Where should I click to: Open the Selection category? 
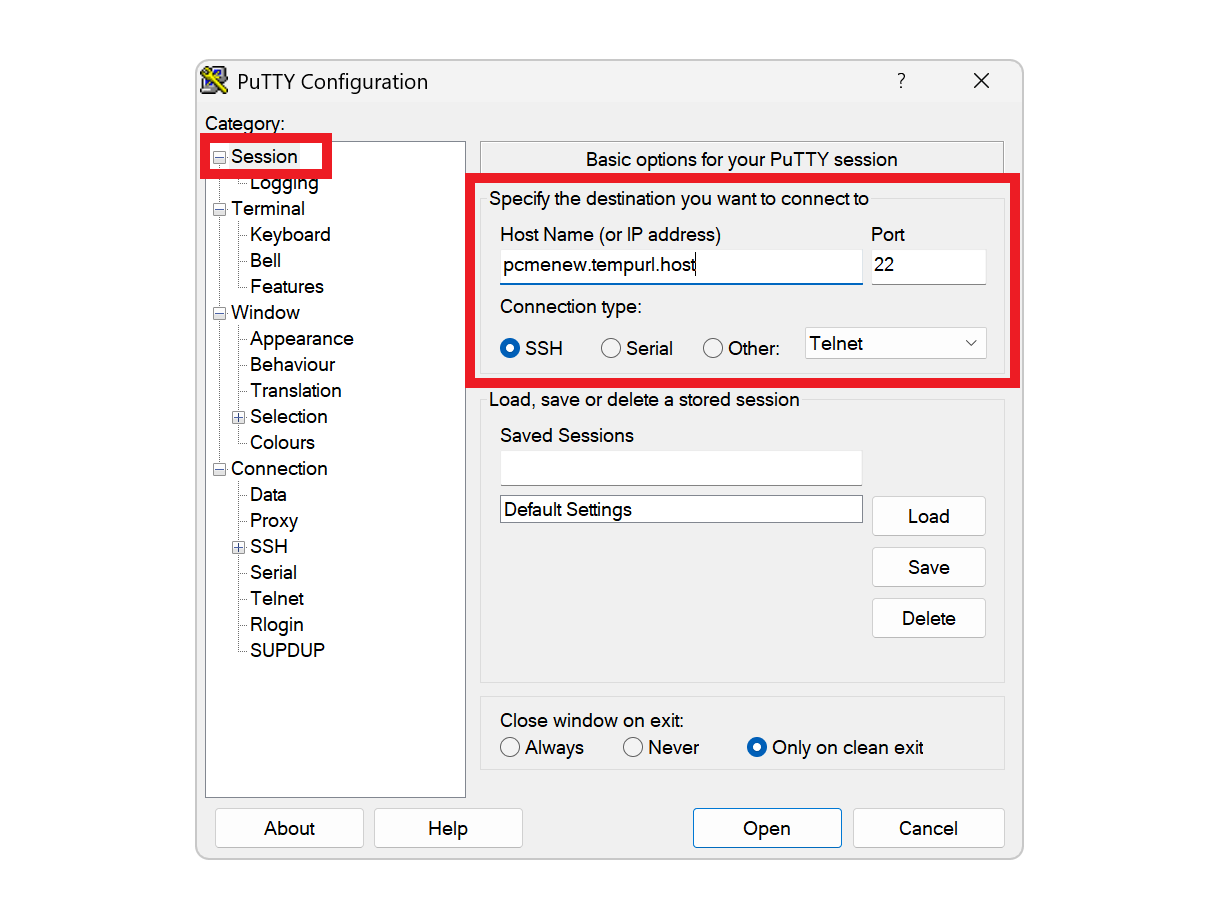(x=288, y=416)
